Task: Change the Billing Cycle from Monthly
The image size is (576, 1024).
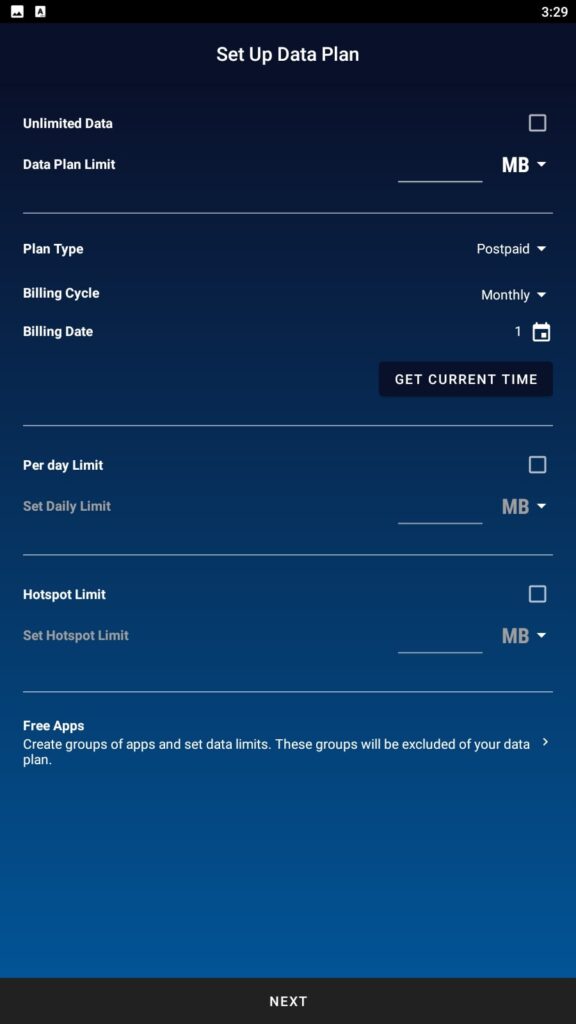Action: click(x=514, y=294)
